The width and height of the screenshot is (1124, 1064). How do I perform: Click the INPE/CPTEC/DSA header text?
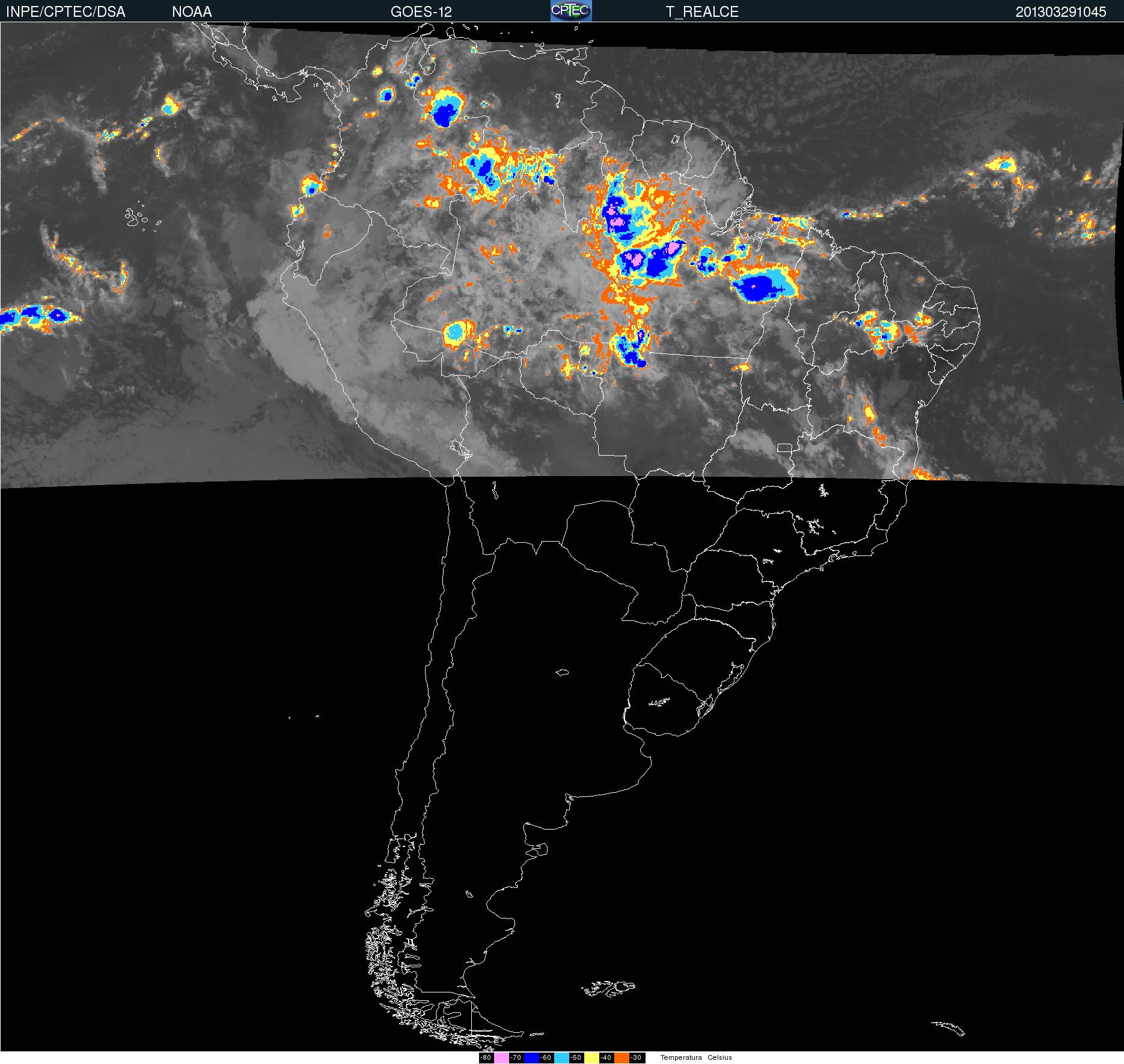pos(66,12)
